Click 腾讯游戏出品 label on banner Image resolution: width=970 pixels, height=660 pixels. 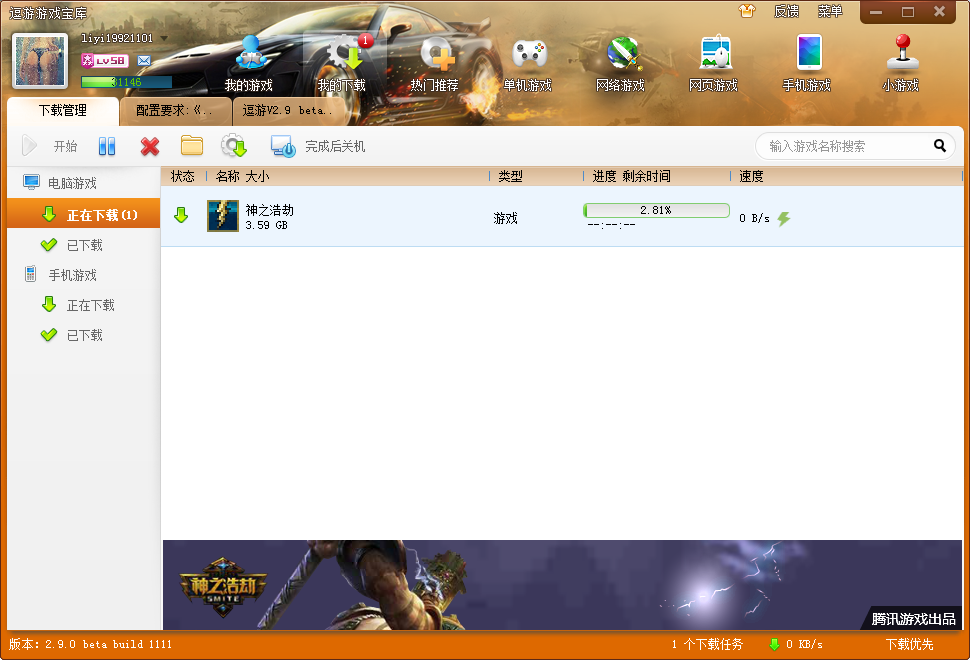(x=913, y=619)
